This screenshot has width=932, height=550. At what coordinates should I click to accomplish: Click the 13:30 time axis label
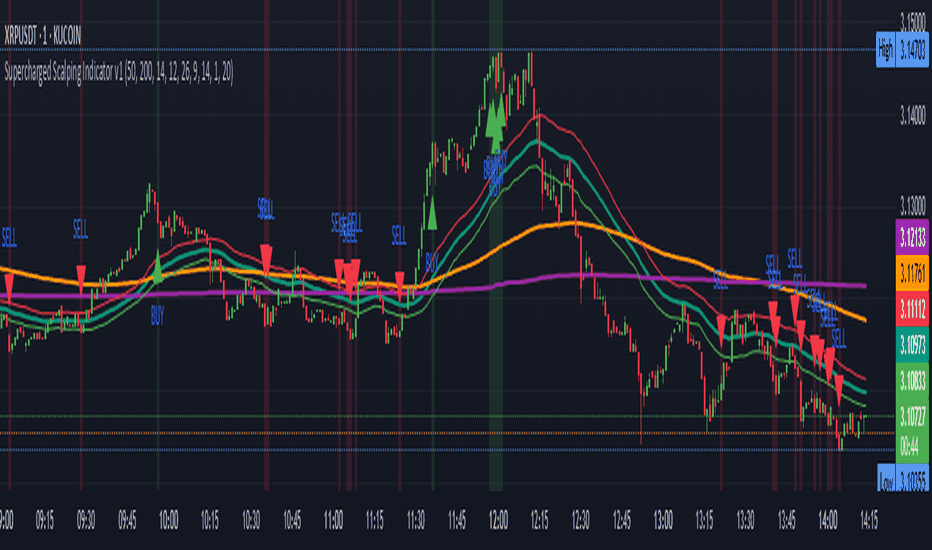745,521
